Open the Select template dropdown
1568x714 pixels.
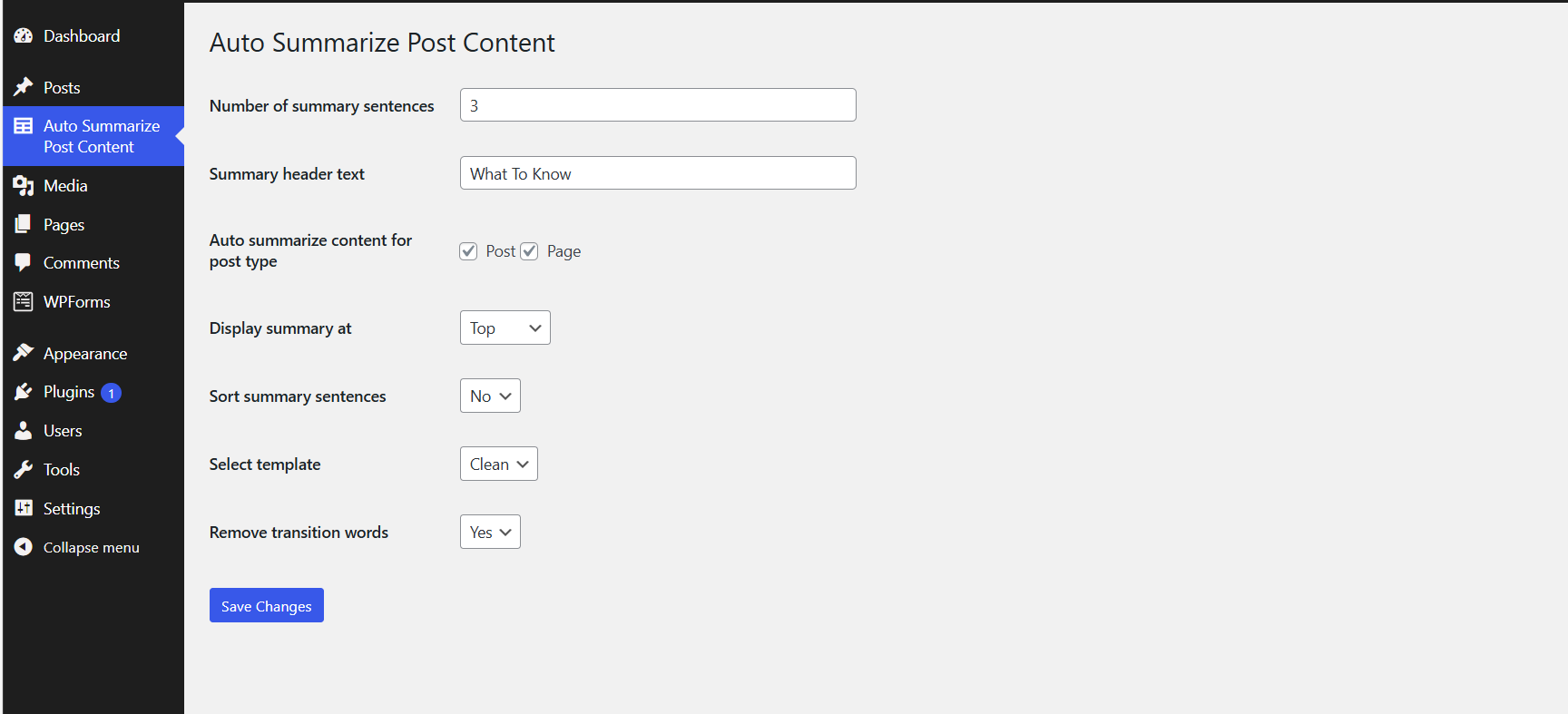click(499, 464)
